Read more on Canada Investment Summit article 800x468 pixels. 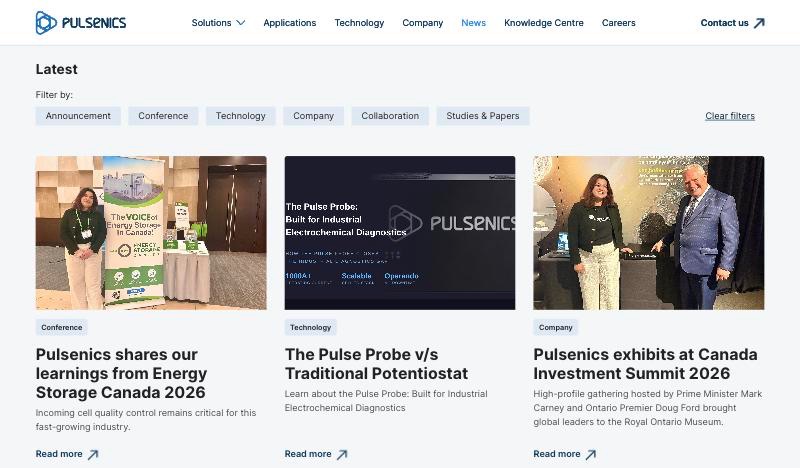[x=565, y=454]
